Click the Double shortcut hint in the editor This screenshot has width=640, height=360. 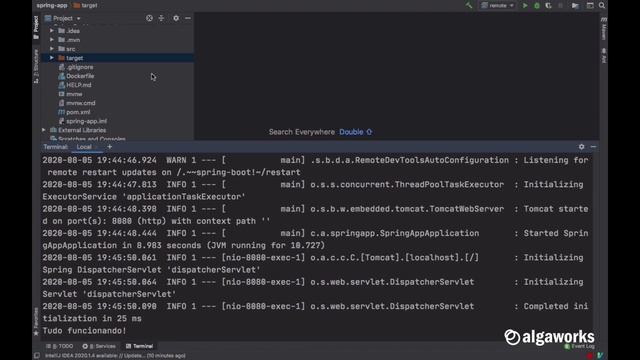point(356,132)
